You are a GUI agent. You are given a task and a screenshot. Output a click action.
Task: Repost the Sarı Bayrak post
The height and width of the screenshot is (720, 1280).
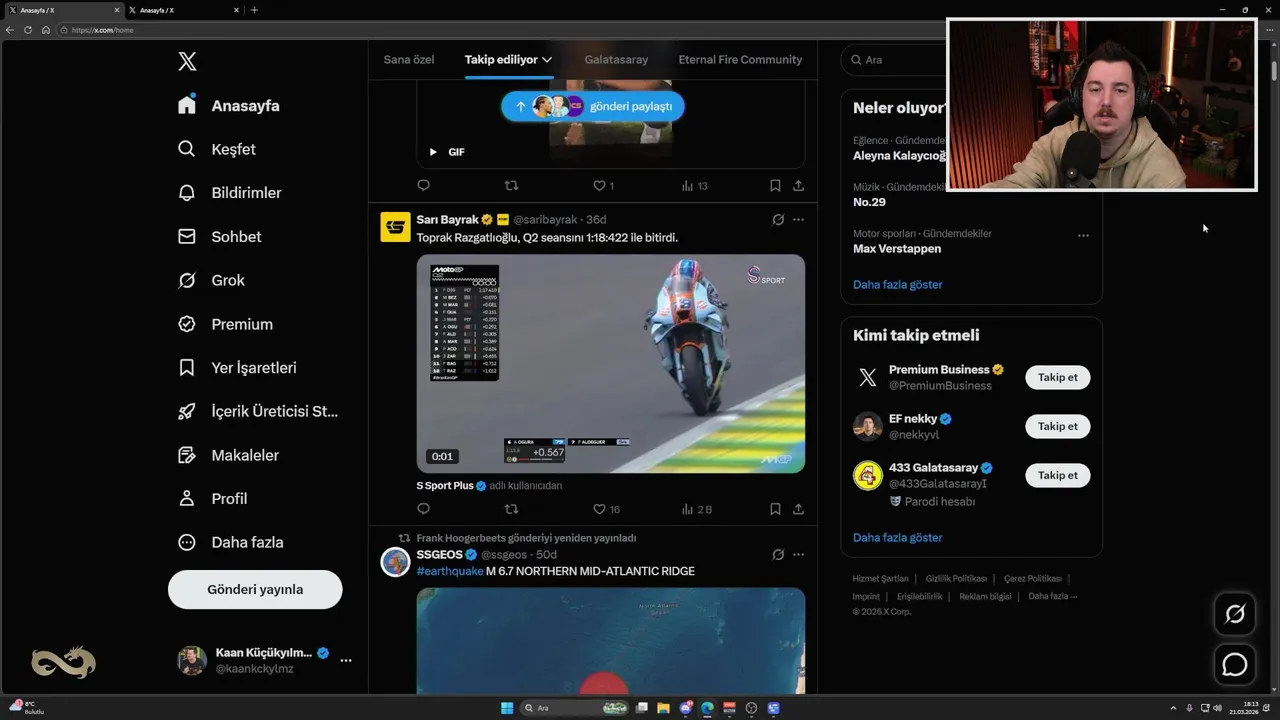click(x=511, y=509)
